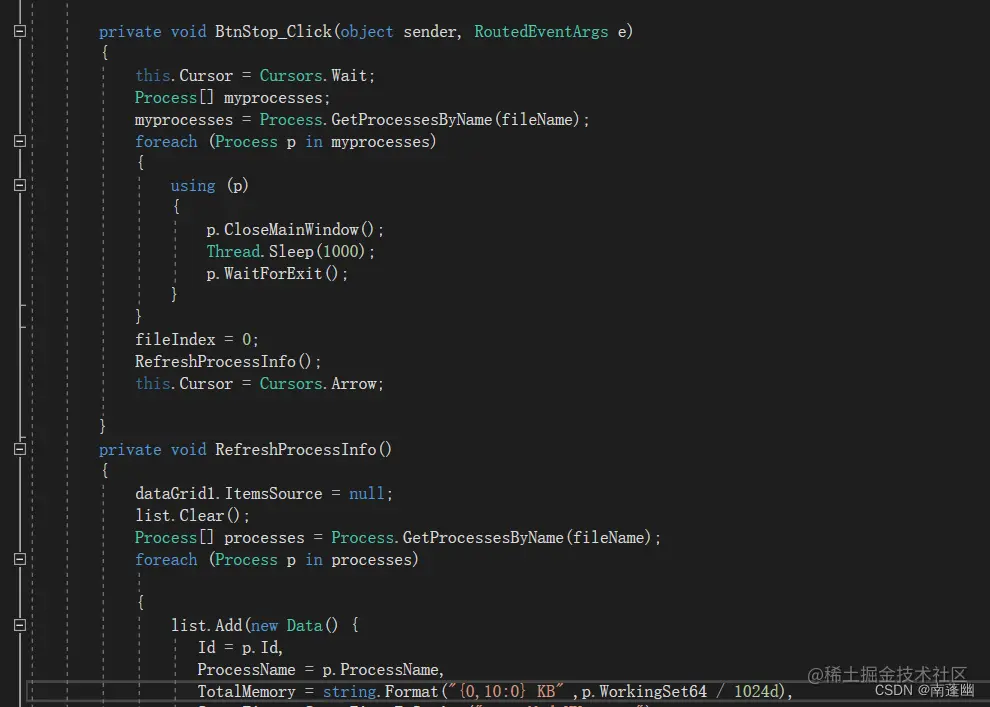Click Cursors.Arrow assignment line
This screenshot has width=990, height=707.
pos(259,384)
